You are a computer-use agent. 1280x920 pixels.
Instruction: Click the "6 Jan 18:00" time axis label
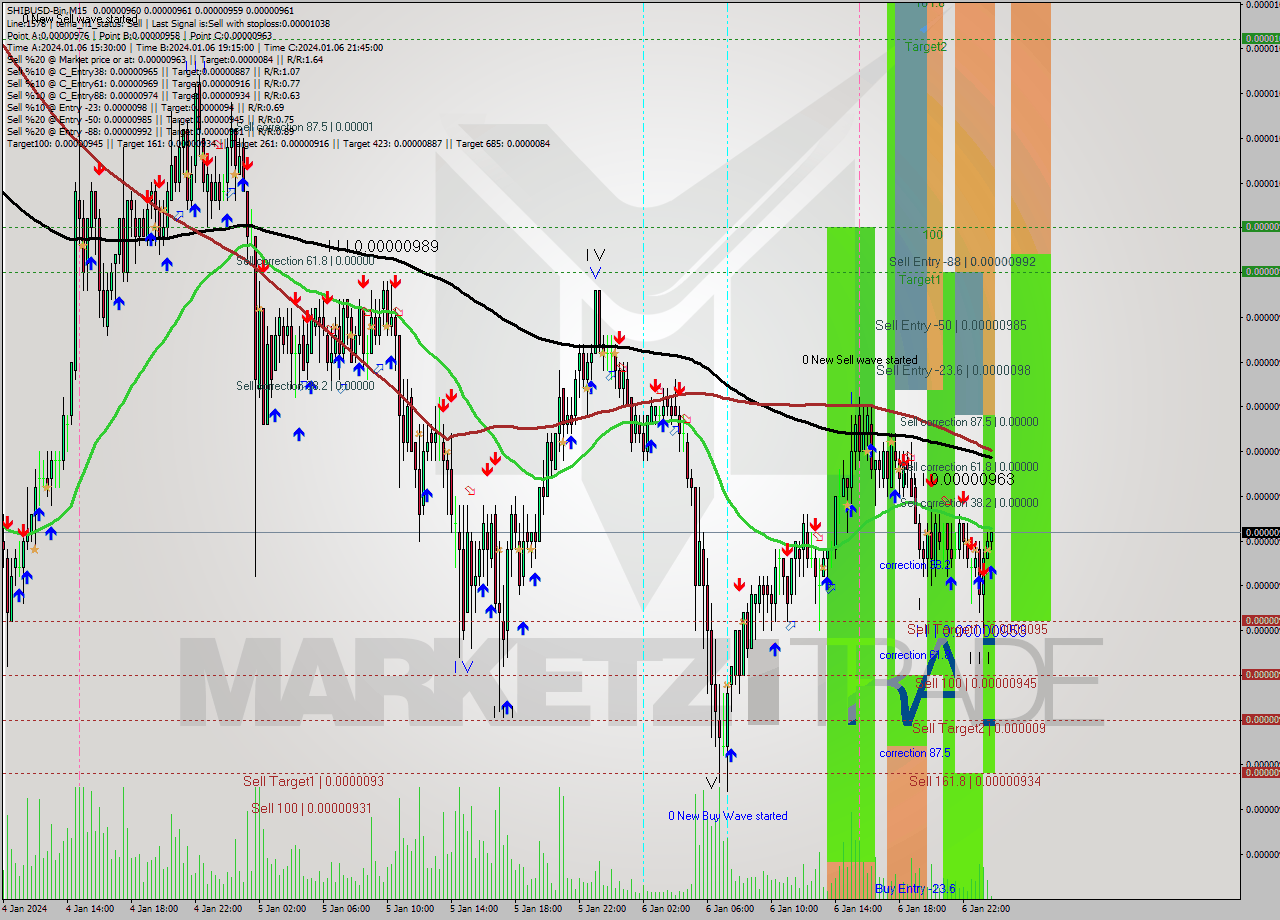point(920,909)
